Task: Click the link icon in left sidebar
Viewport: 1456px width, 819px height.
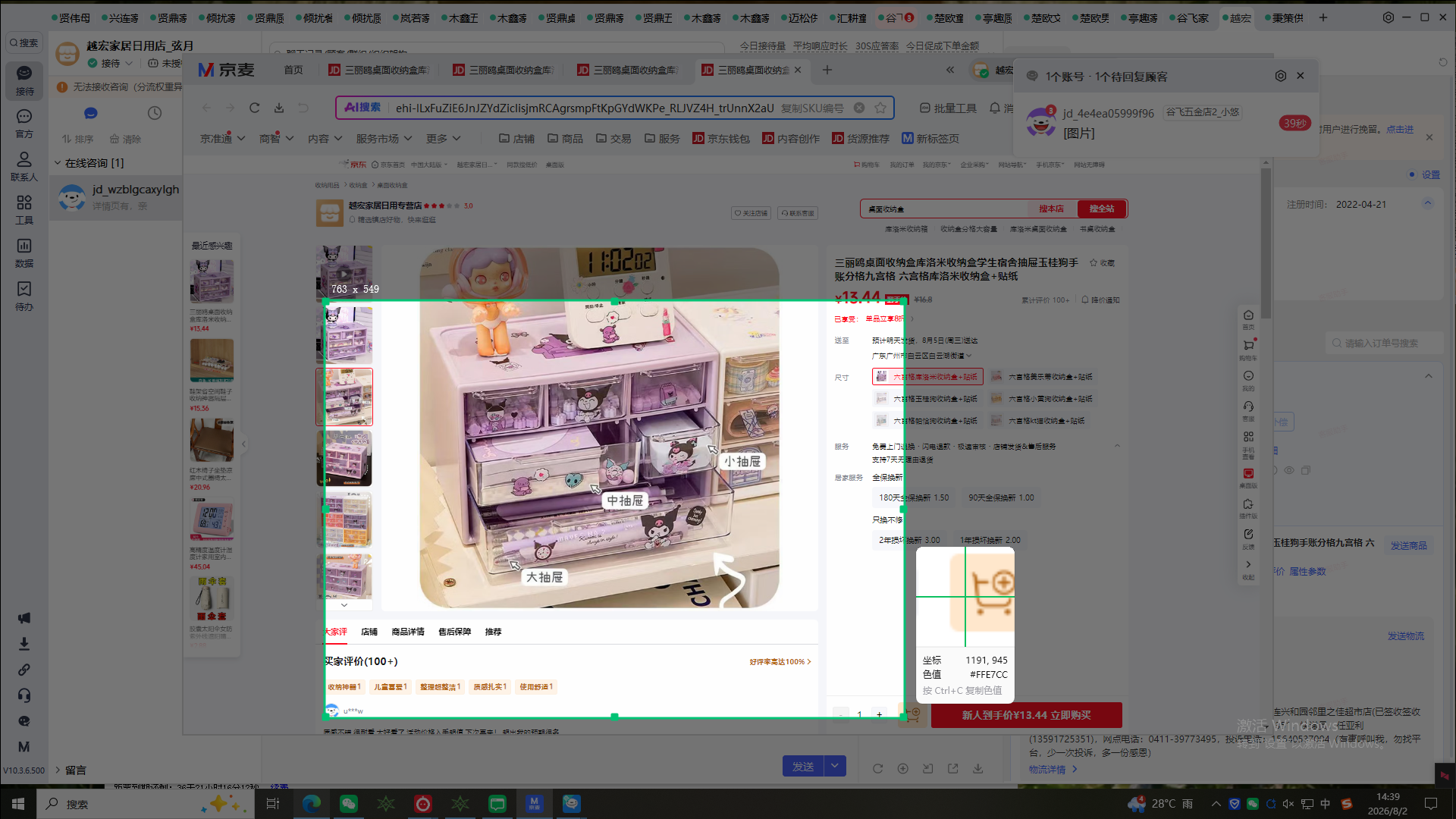Action: point(24,670)
